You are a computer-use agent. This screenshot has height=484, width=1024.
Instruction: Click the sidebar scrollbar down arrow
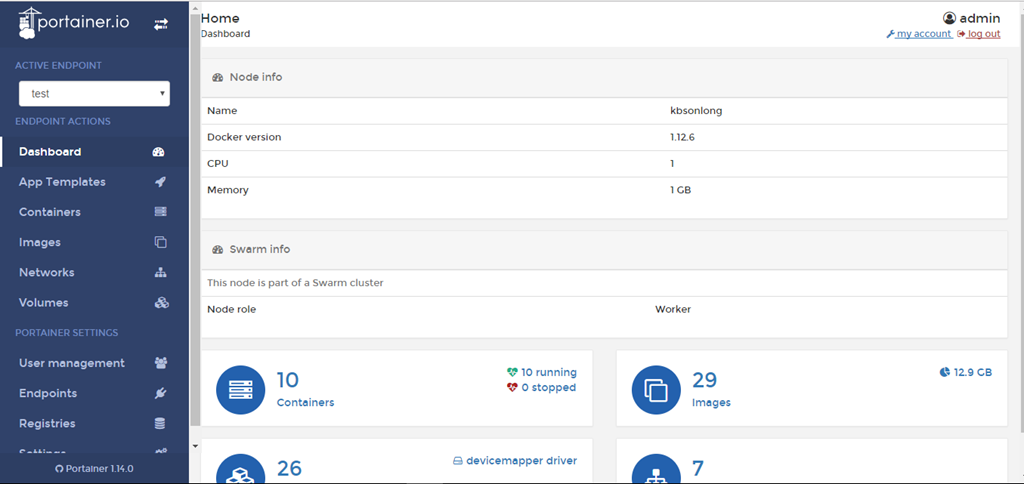pos(194,445)
